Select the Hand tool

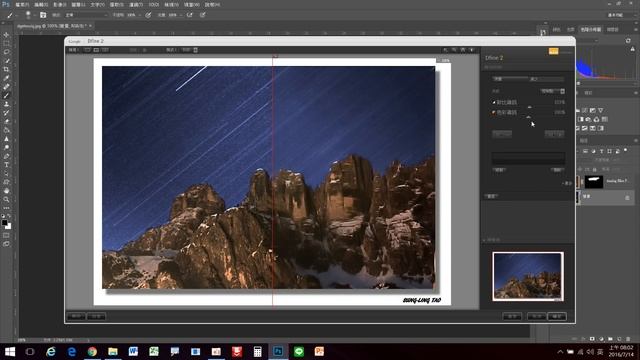pos(6,191)
